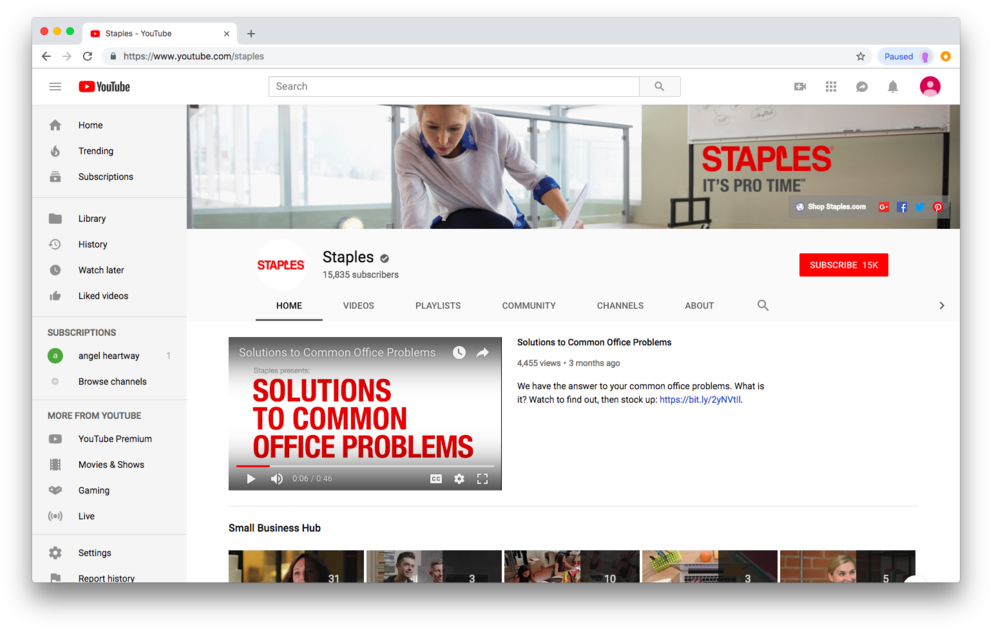The image size is (991, 630).
Task: Open Movies & Shows
Action: pos(109,464)
